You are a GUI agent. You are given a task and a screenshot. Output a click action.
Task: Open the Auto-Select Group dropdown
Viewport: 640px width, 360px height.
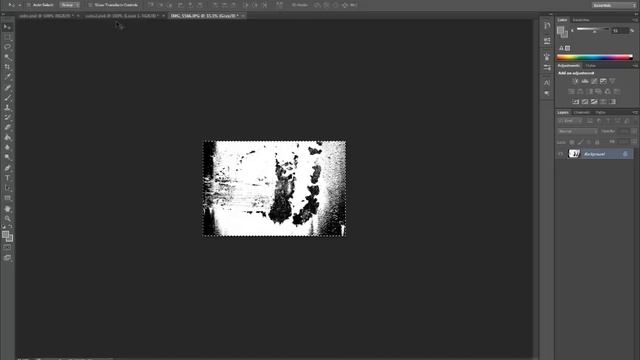[69, 5]
